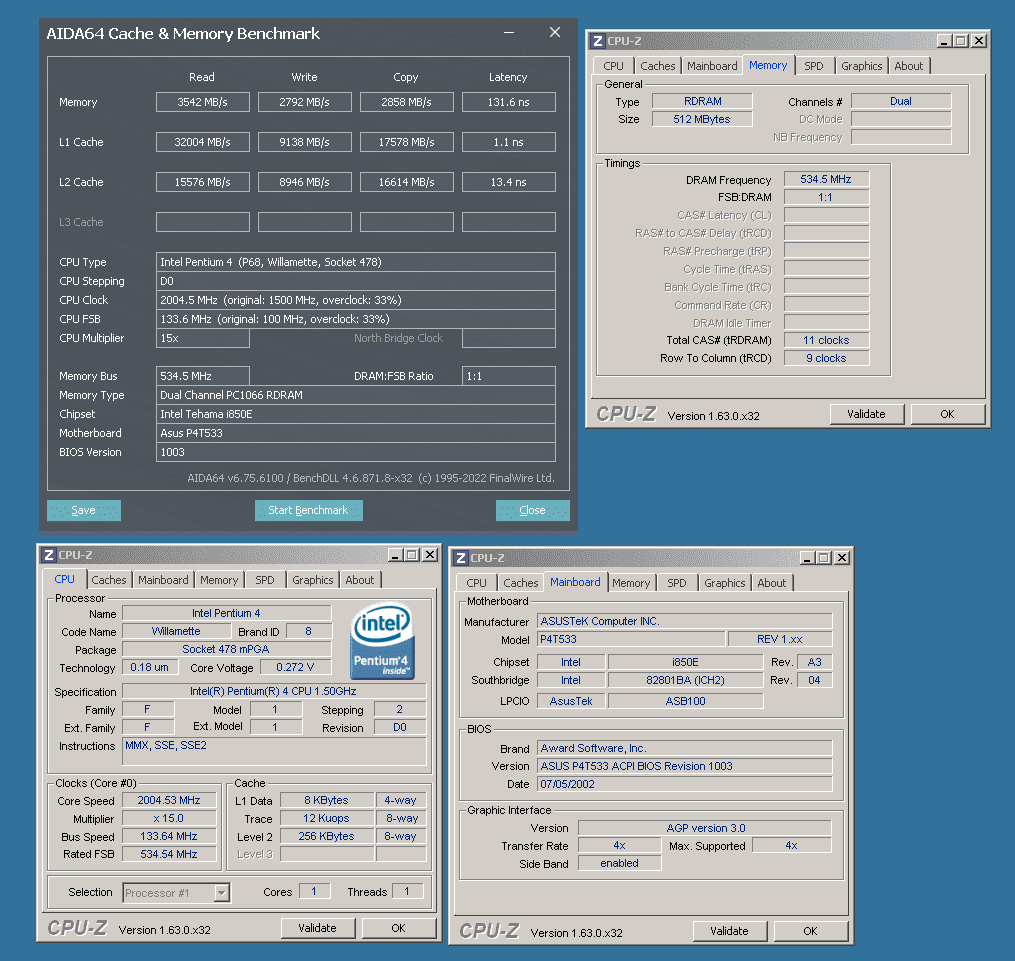Click the L1 Cache Read 32004 MB/s field

[203, 142]
